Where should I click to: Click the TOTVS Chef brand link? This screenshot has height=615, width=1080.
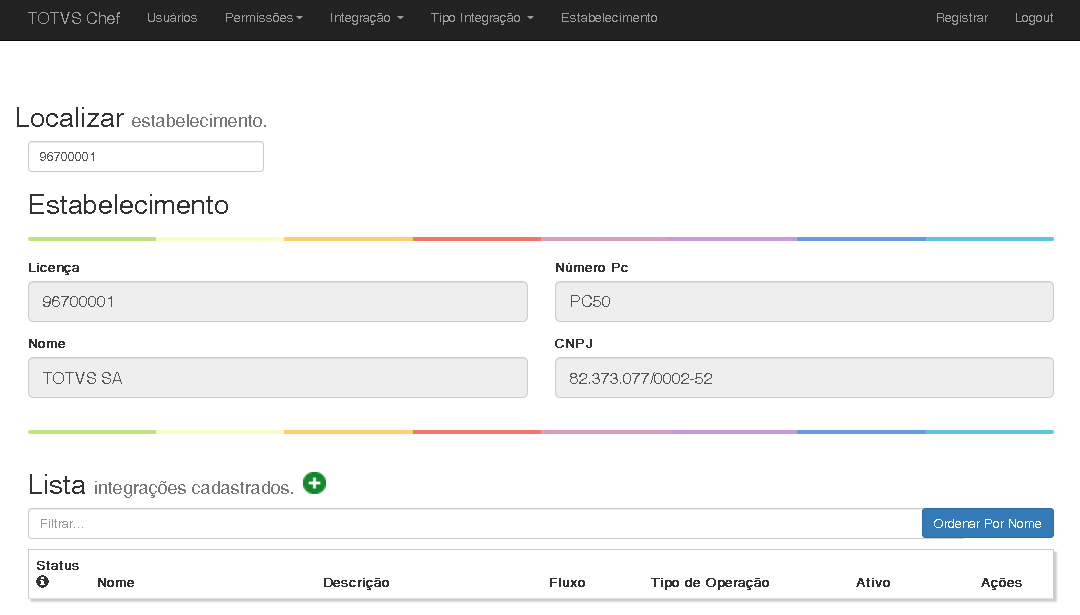click(74, 18)
